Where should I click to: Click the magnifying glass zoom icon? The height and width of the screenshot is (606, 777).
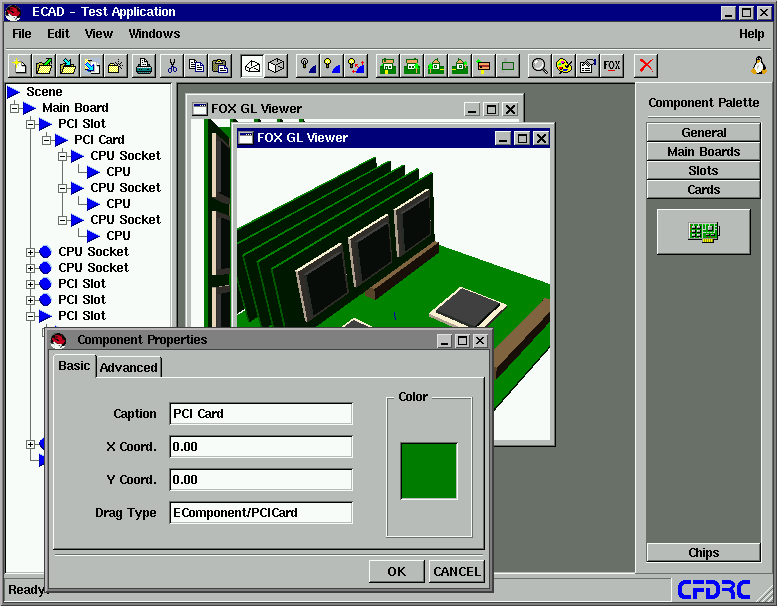(x=539, y=66)
